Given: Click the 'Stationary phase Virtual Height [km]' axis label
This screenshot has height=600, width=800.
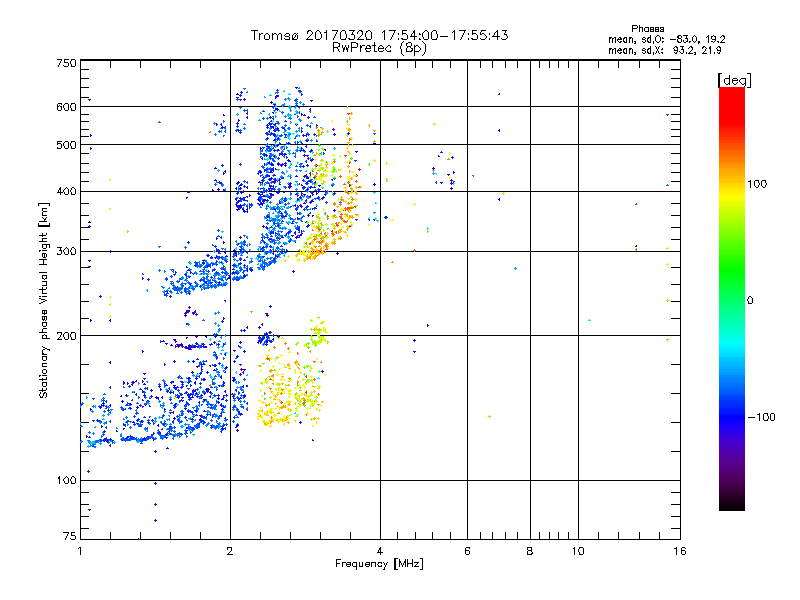Looking at the screenshot, I should (x=43, y=301).
